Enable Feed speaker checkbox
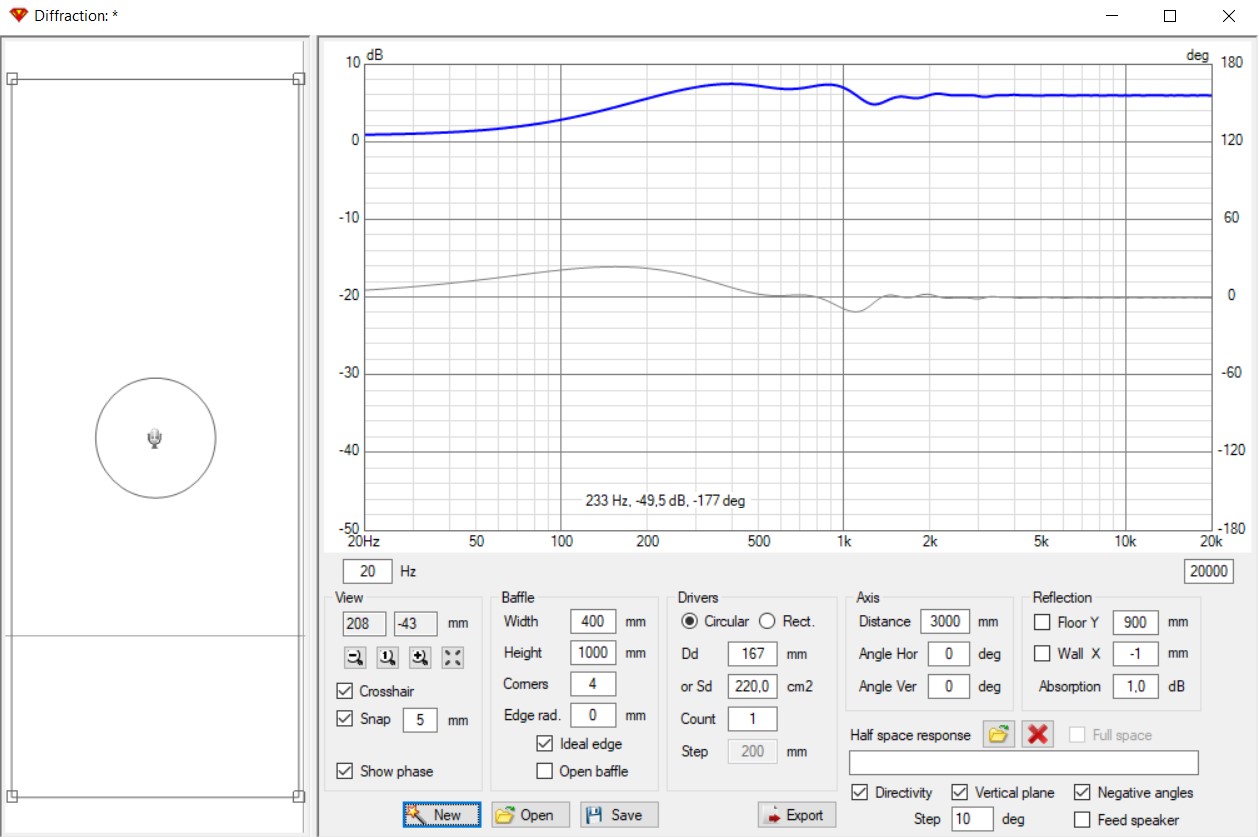1259x837 pixels. pyautogui.click(x=1082, y=820)
